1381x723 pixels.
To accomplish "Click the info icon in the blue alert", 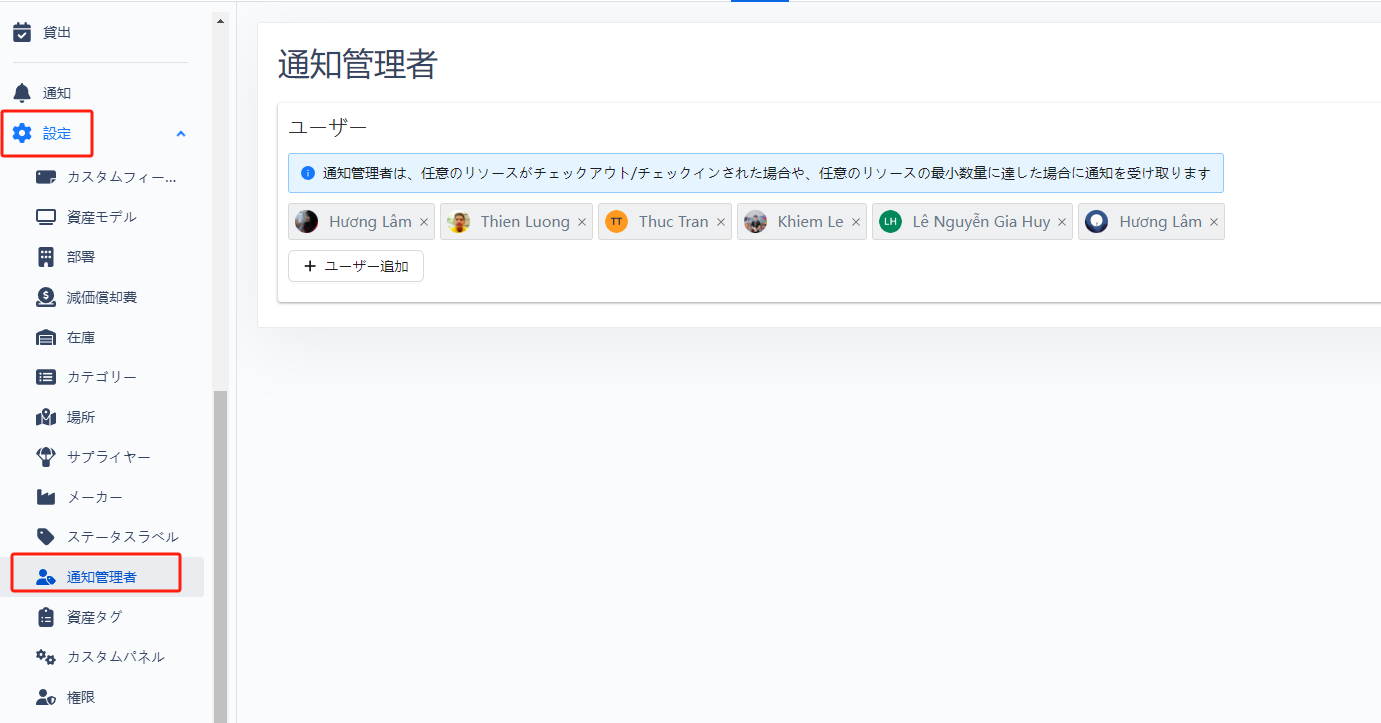I will (x=307, y=172).
